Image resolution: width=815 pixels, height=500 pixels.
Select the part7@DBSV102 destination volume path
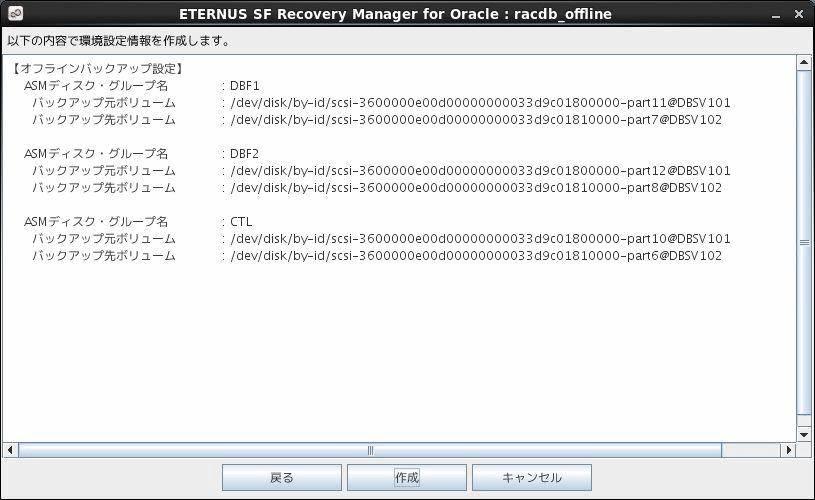(x=476, y=120)
